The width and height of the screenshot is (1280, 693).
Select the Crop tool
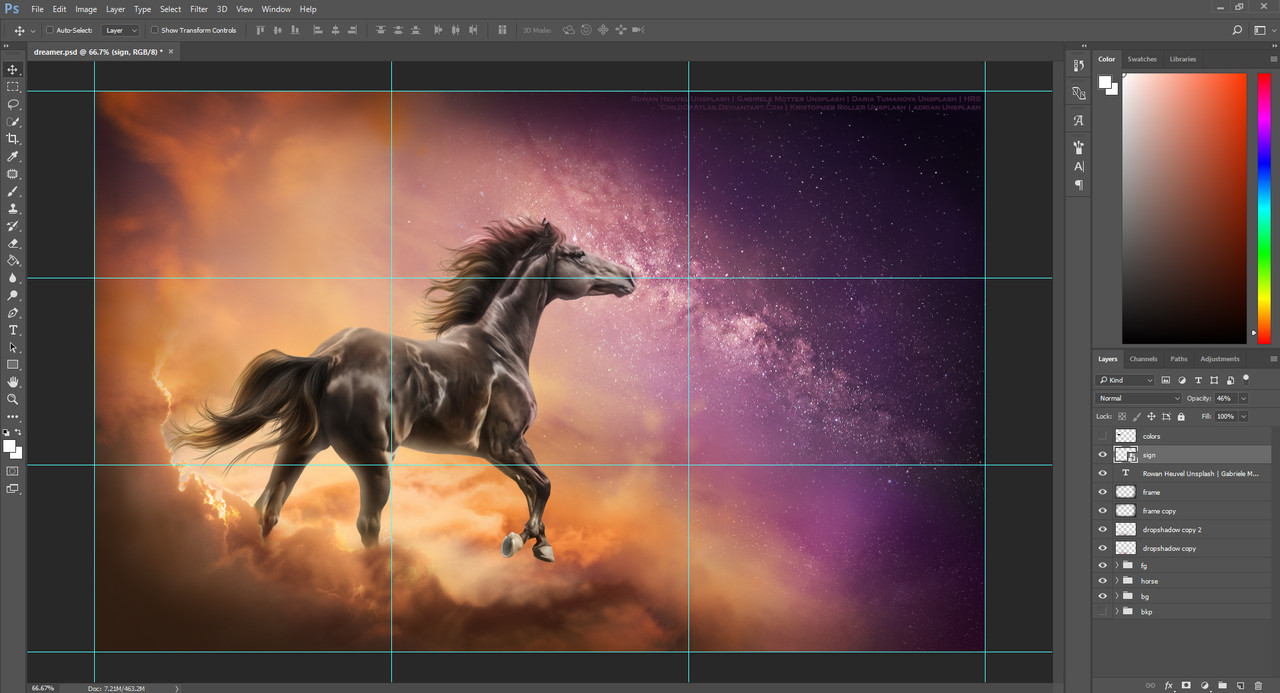13,139
